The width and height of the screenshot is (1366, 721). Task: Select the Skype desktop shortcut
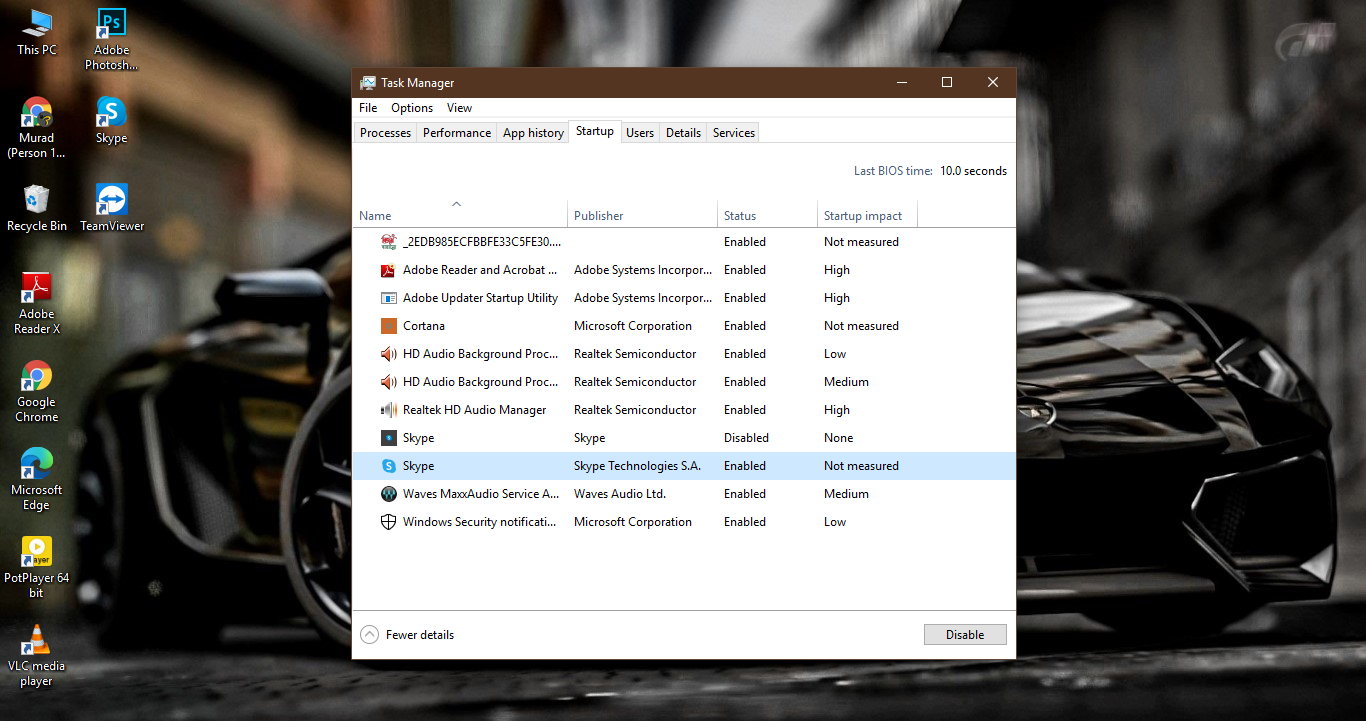[x=111, y=120]
